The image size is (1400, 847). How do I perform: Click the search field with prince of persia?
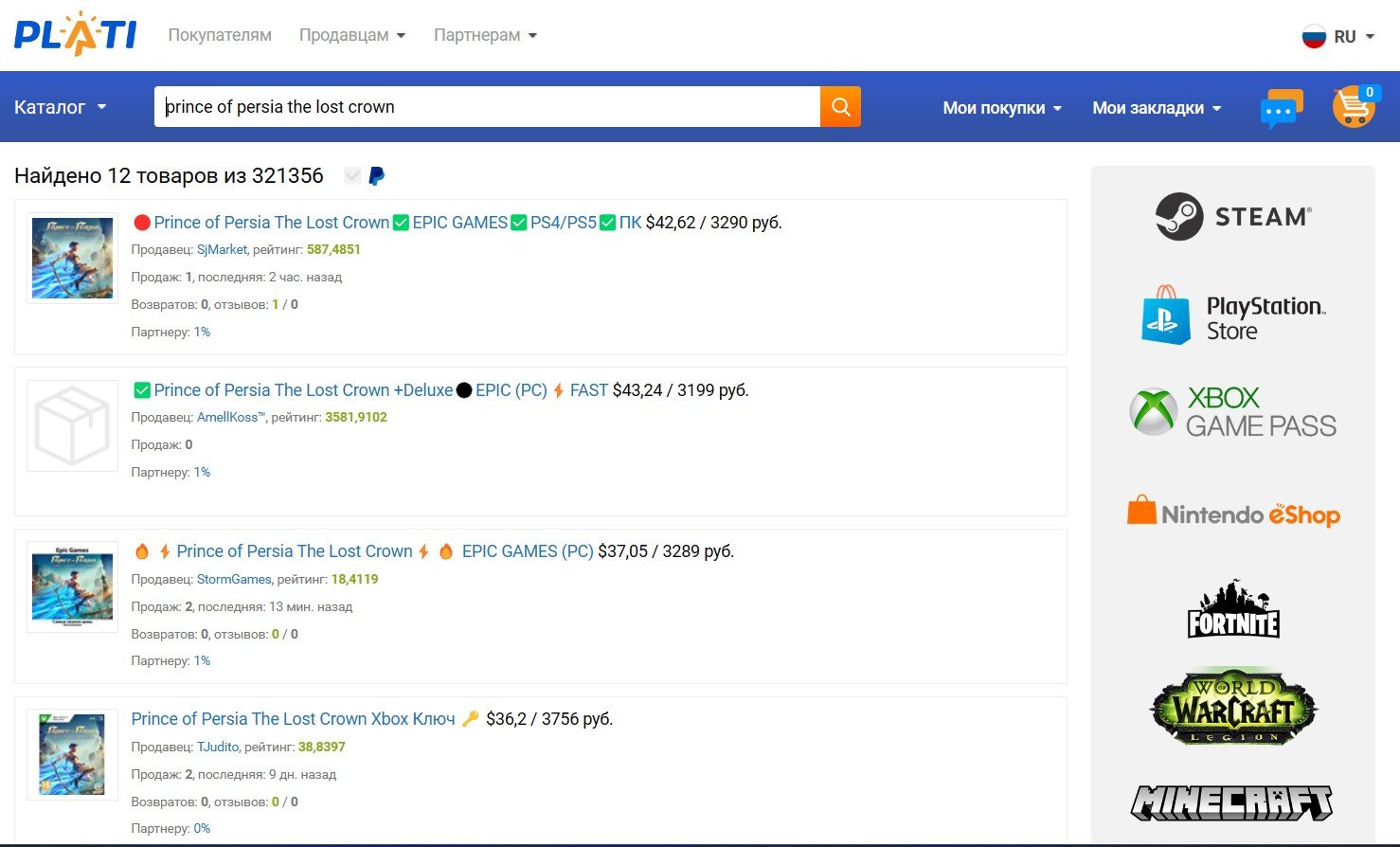(x=487, y=107)
